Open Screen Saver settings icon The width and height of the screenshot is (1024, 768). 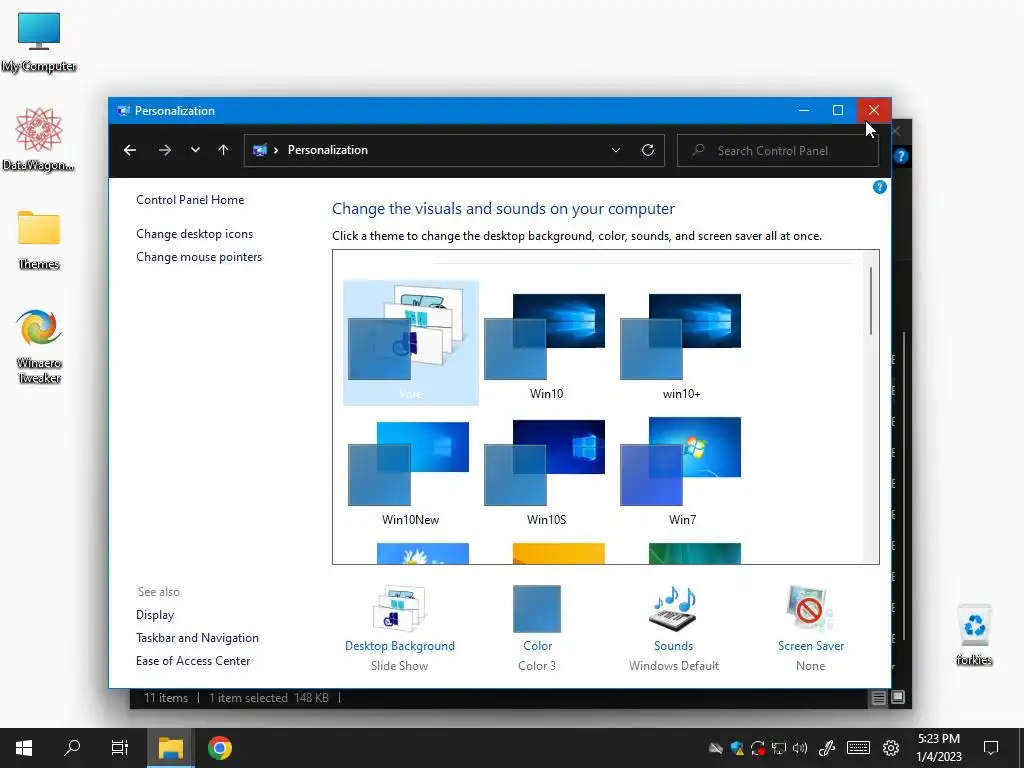coord(810,609)
